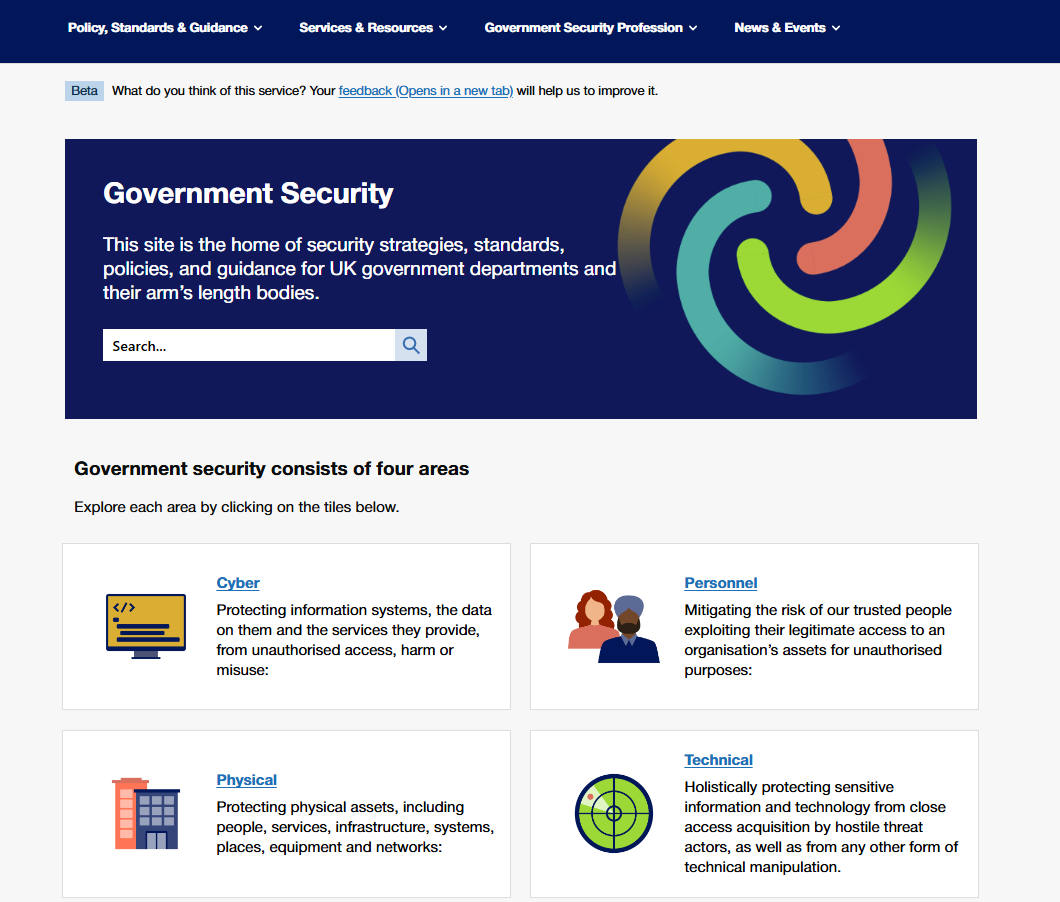
Task: Click the Technical radar target icon
Action: 614,813
